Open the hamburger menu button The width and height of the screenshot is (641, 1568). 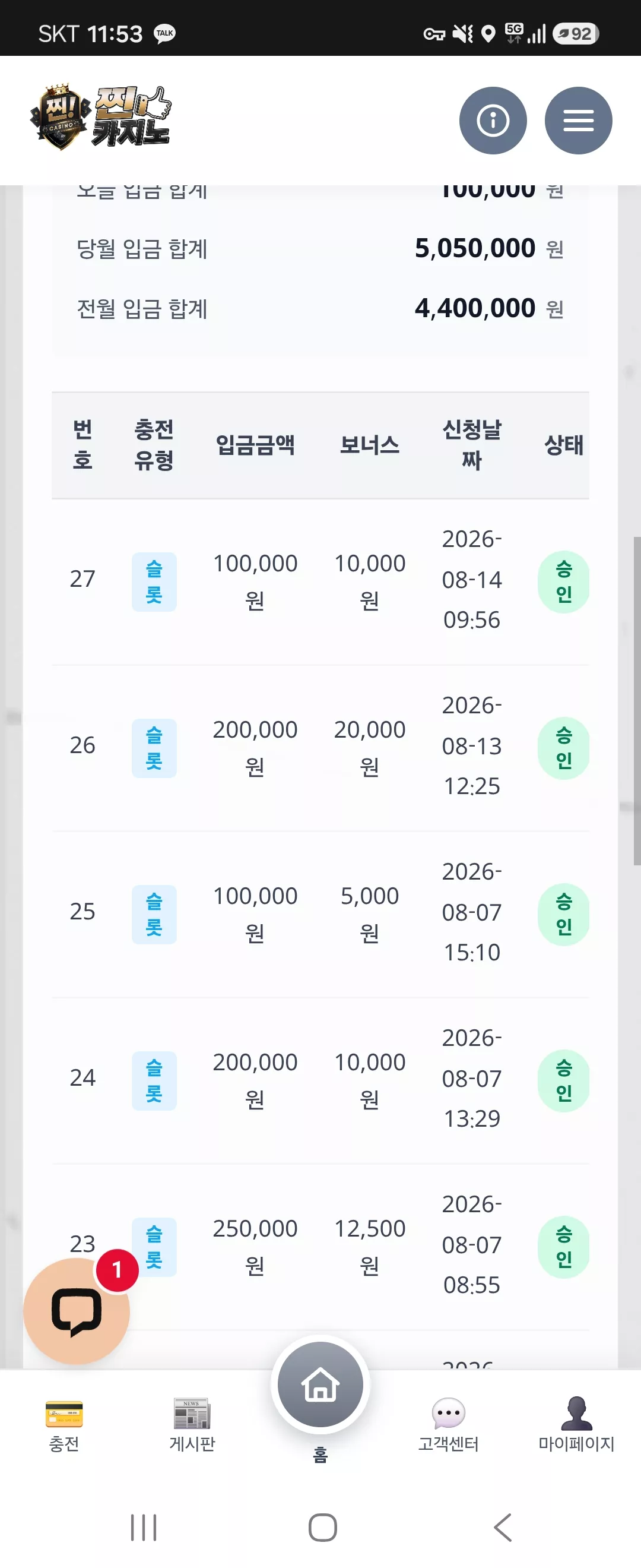[x=577, y=121]
